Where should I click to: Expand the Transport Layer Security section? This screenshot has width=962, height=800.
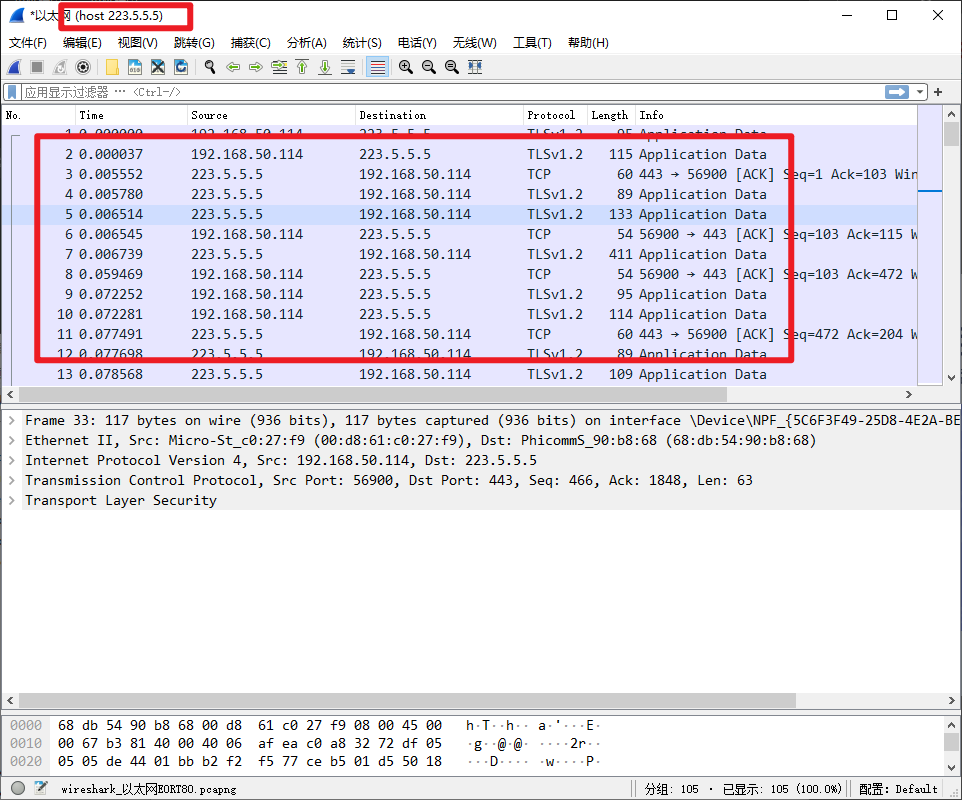tap(11, 500)
